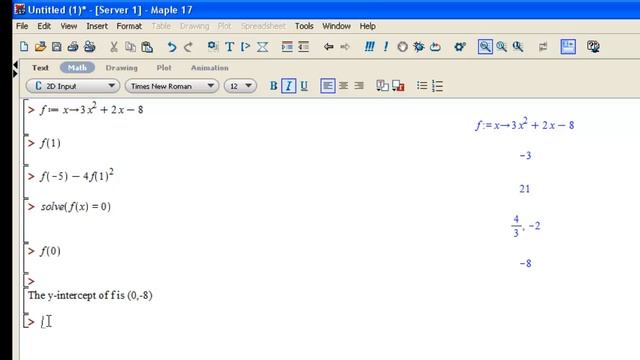640x360 pixels.
Task: Open the View menu
Action: click(69, 26)
